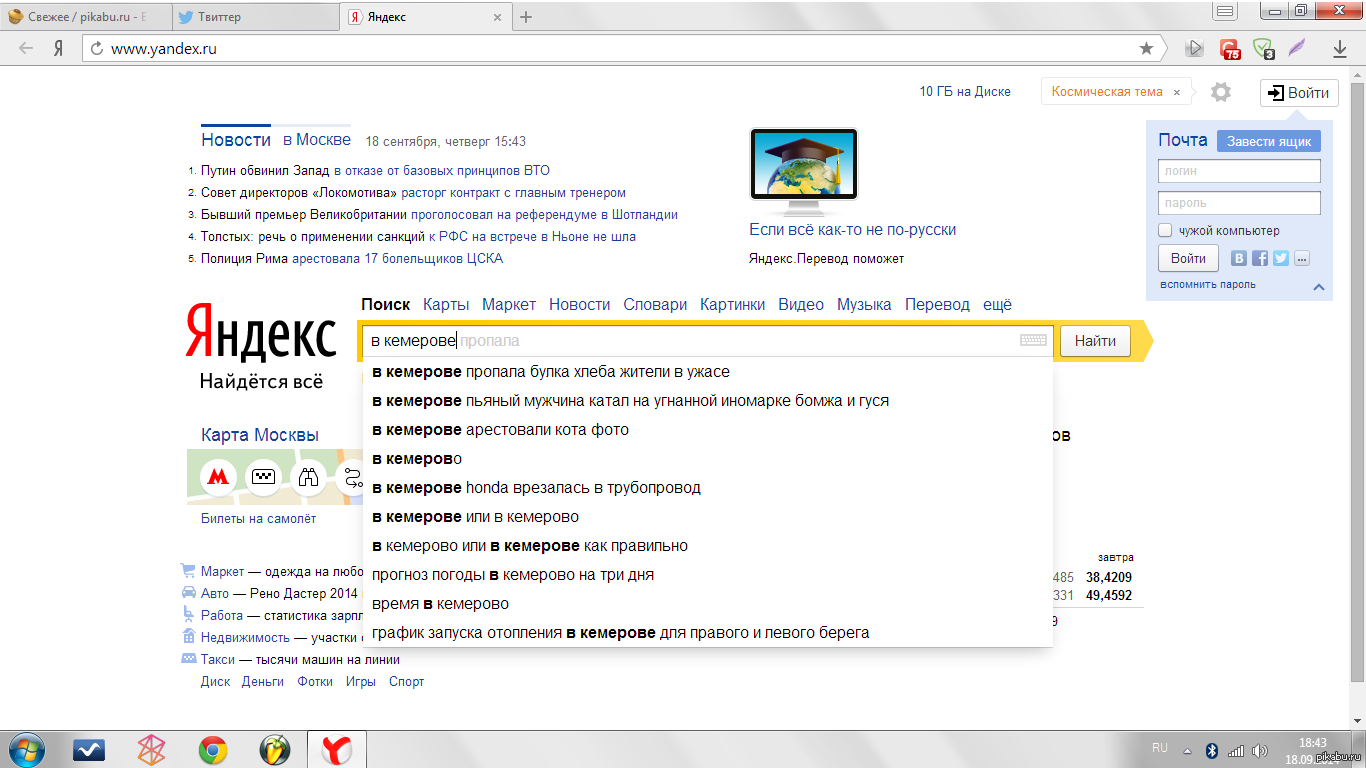The width and height of the screenshot is (1366, 768).
Task: Log in via Twitter icon
Action: point(1281,258)
